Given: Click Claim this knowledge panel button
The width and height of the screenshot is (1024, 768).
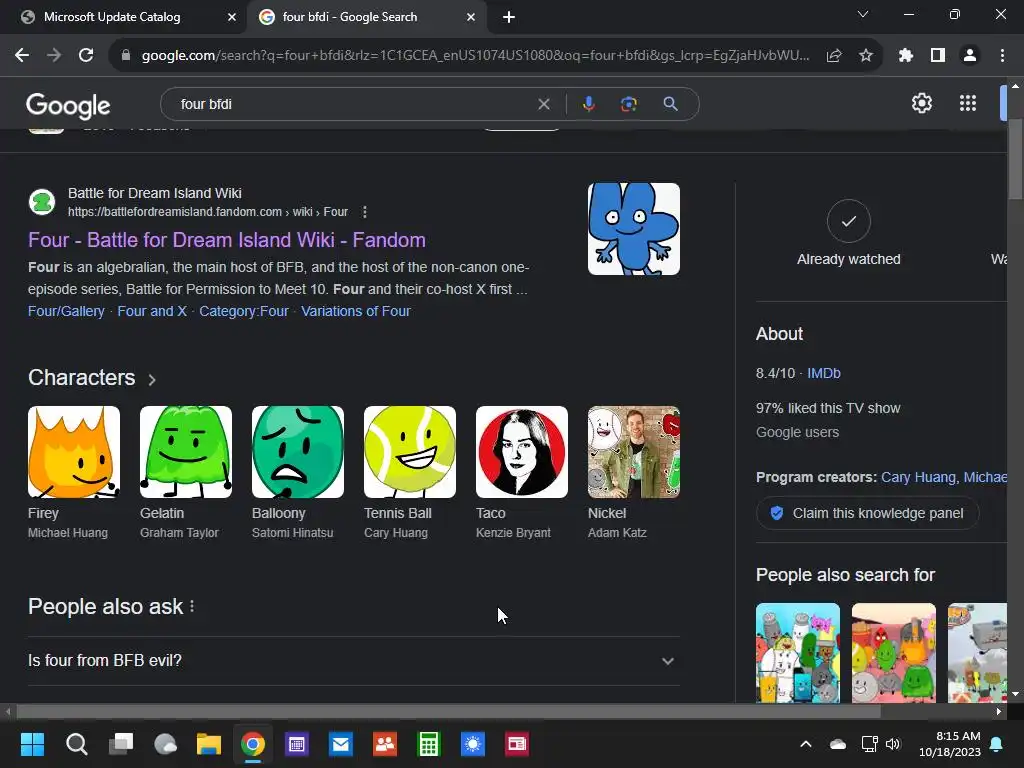Looking at the screenshot, I should (x=867, y=513).
